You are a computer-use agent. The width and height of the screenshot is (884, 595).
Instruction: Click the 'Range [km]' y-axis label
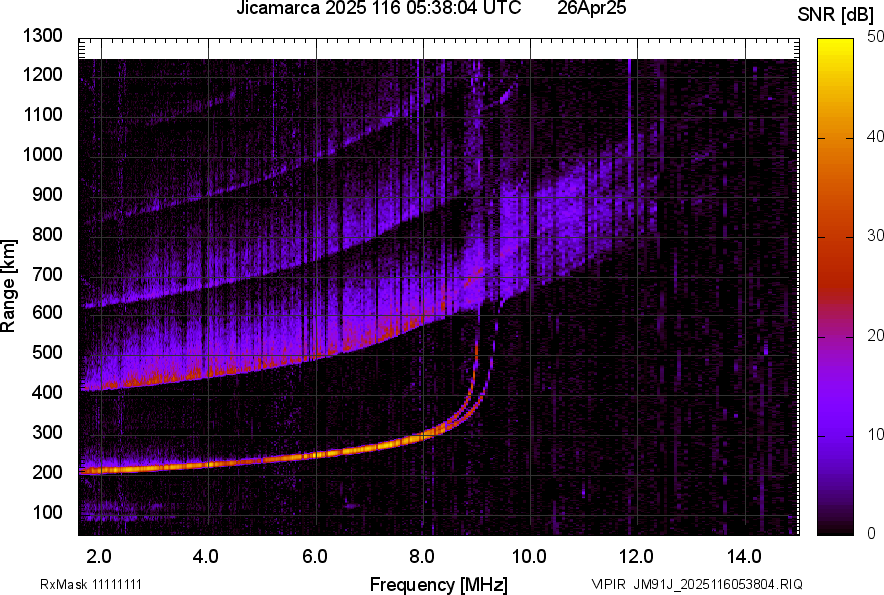(x=8, y=285)
